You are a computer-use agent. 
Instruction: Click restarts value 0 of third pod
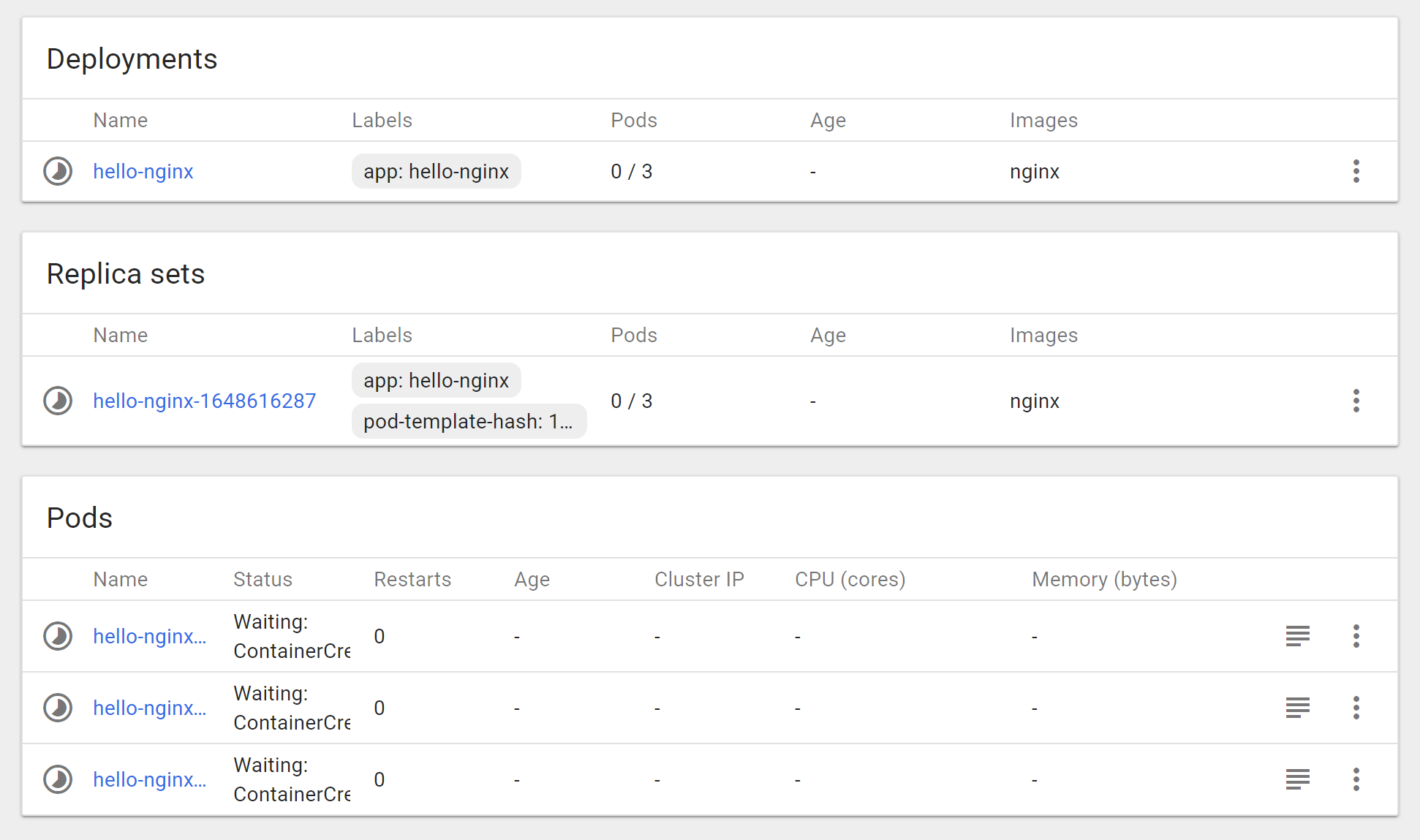(379, 779)
